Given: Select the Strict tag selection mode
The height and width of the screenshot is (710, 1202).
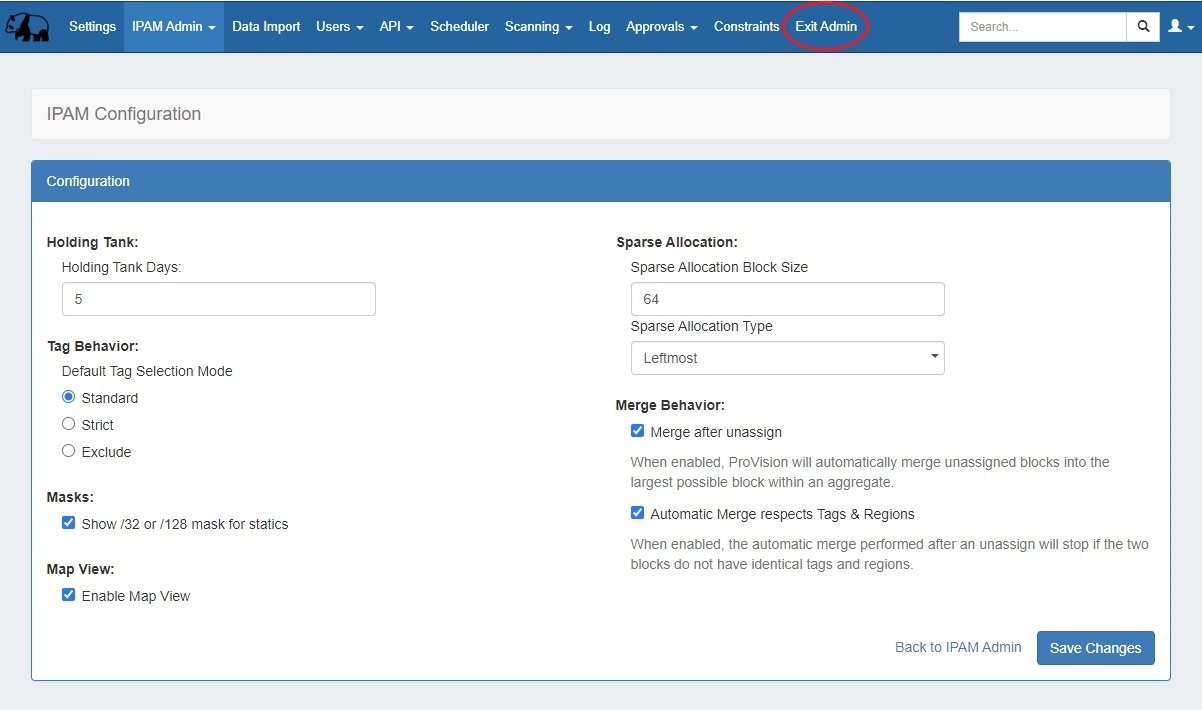Looking at the screenshot, I should (x=69, y=424).
